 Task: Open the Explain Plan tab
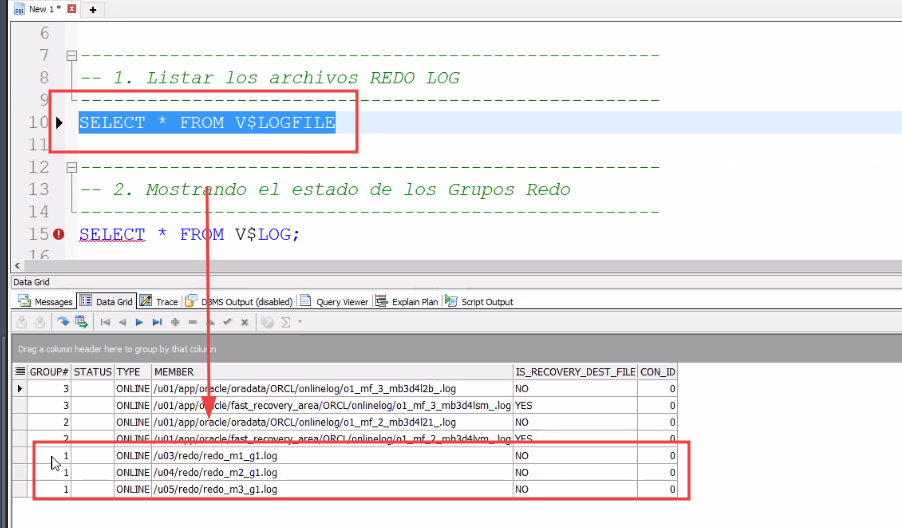tap(412, 301)
